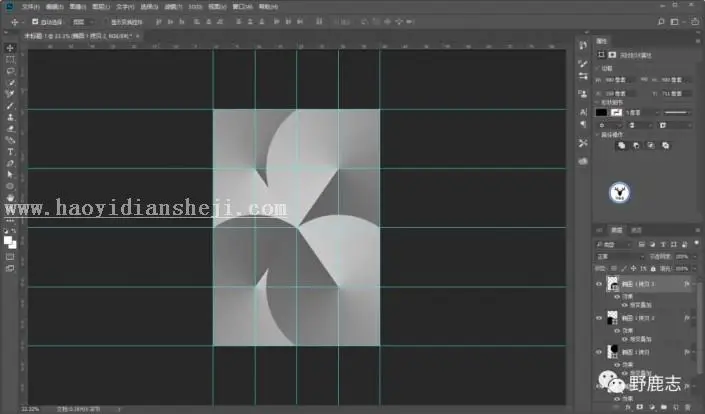Open the 图层(L) menu
Image resolution: width=705 pixels, height=414 pixels.
[x=101, y=7]
